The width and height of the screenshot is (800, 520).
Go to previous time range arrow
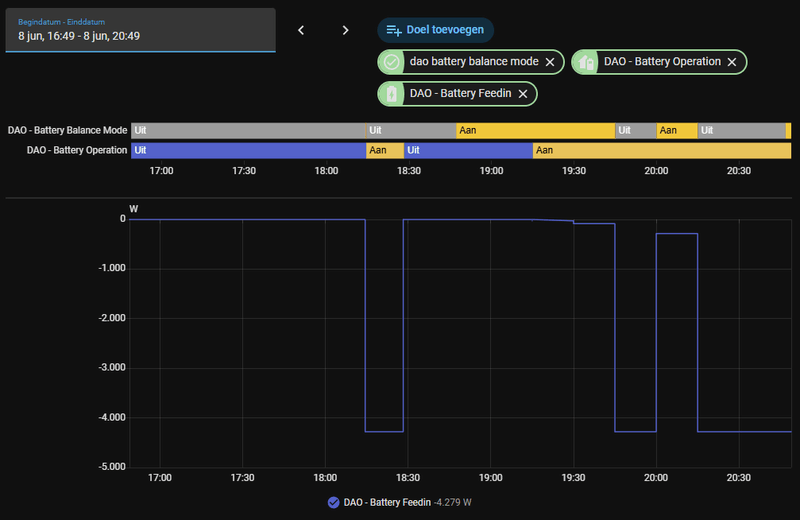pos(301,31)
